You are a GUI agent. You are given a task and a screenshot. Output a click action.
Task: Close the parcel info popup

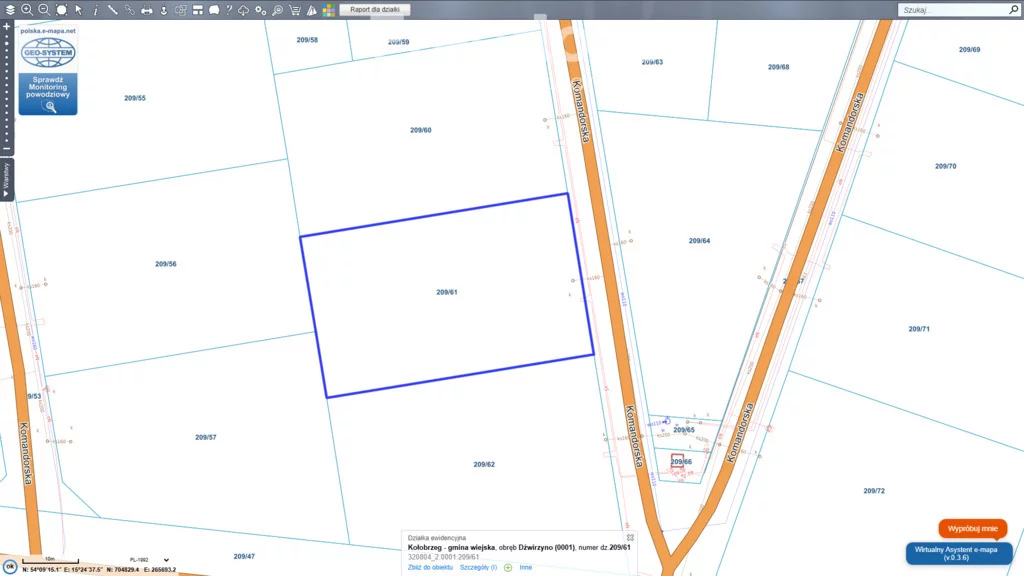point(630,537)
